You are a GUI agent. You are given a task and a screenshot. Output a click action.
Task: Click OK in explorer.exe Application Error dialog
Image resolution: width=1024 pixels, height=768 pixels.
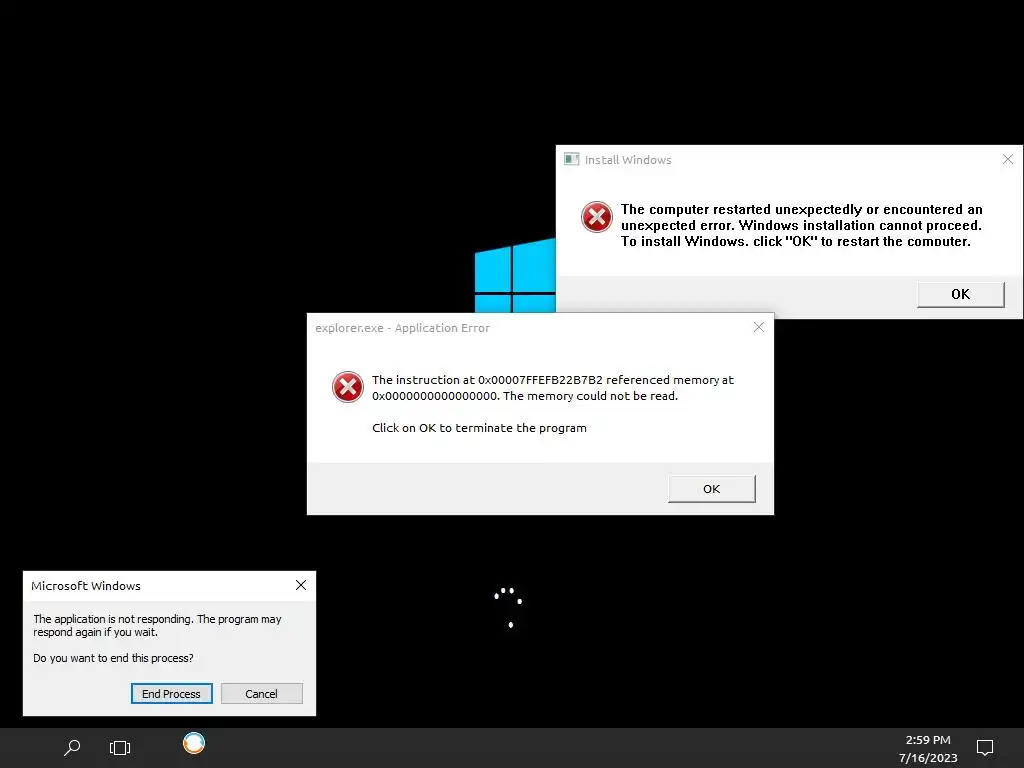(711, 488)
